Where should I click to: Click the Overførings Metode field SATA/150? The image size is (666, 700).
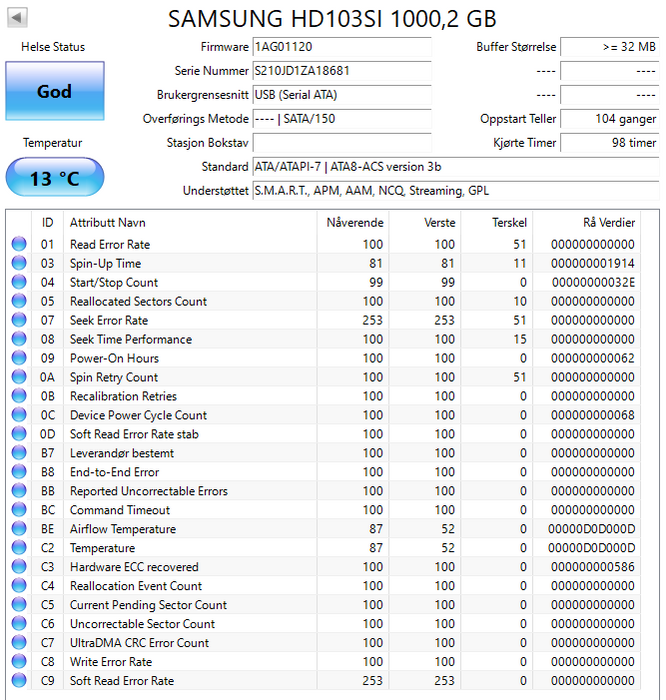(342, 119)
